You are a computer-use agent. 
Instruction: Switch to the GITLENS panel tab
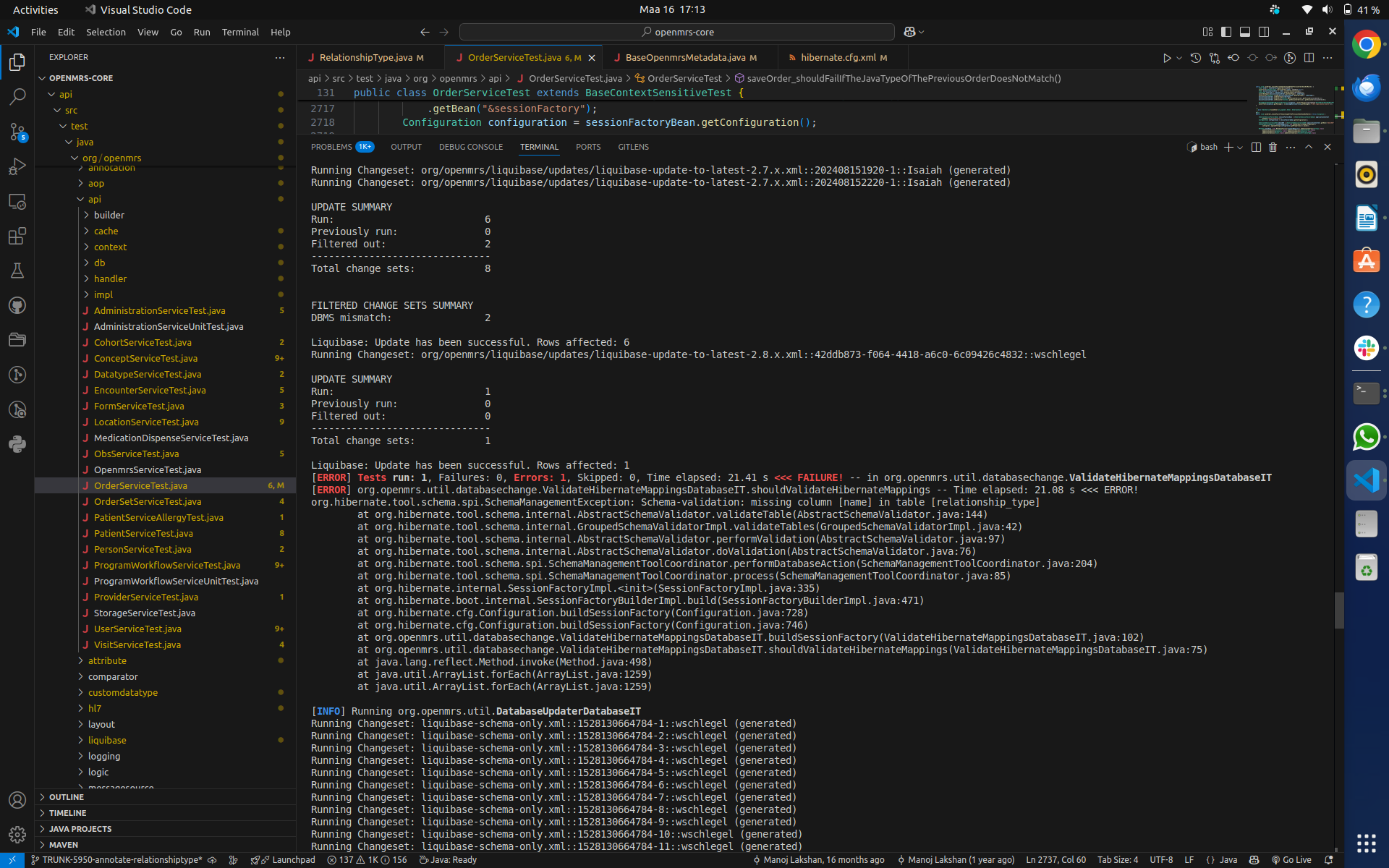(633, 147)
